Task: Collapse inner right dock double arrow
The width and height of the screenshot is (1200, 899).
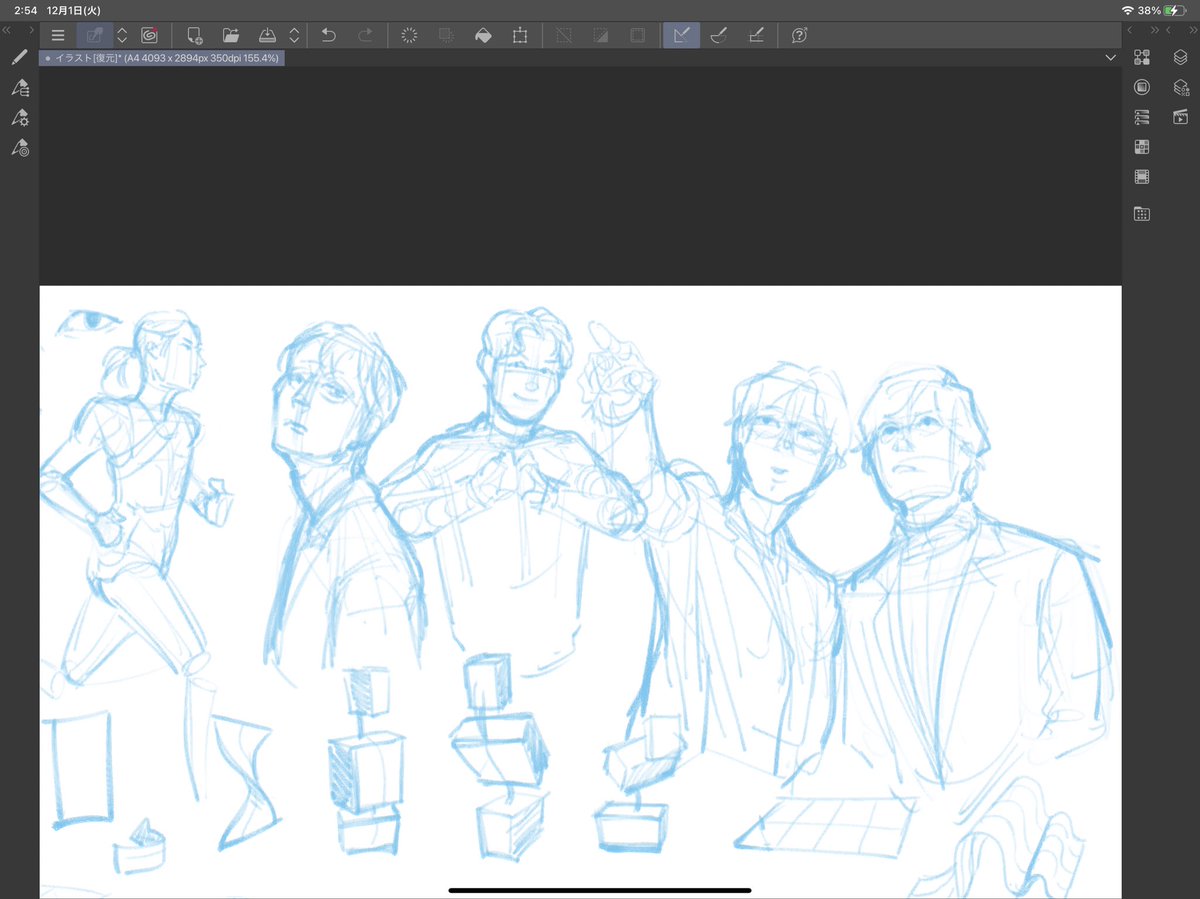Action: point(1153,30)
